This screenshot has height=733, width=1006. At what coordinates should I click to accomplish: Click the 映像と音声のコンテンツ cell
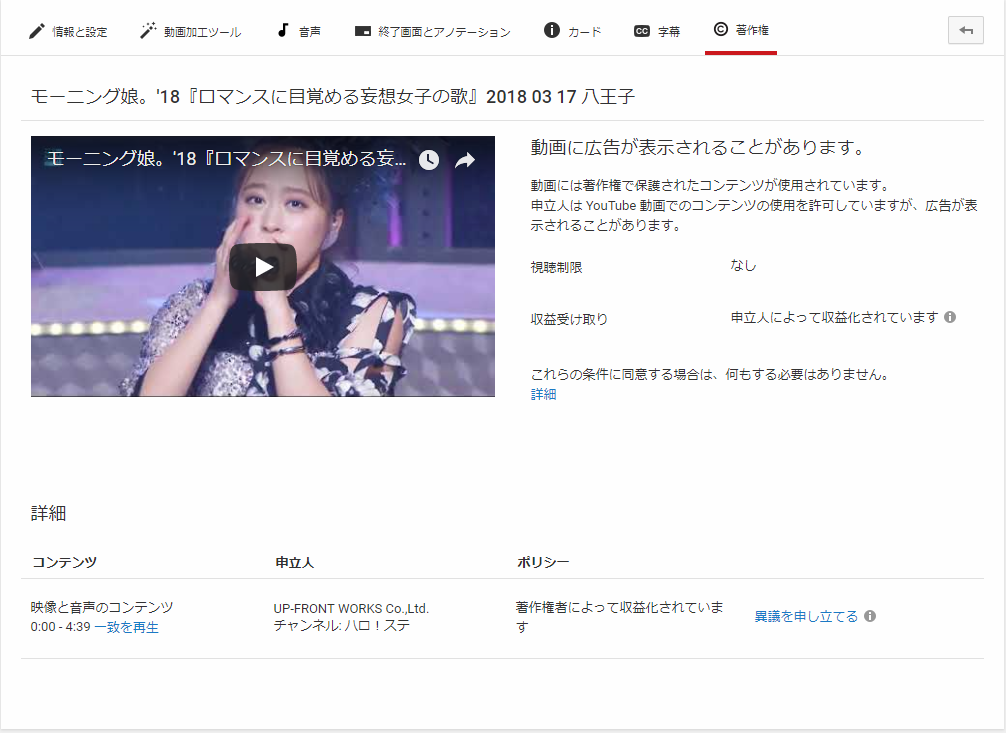coord(102,607)
